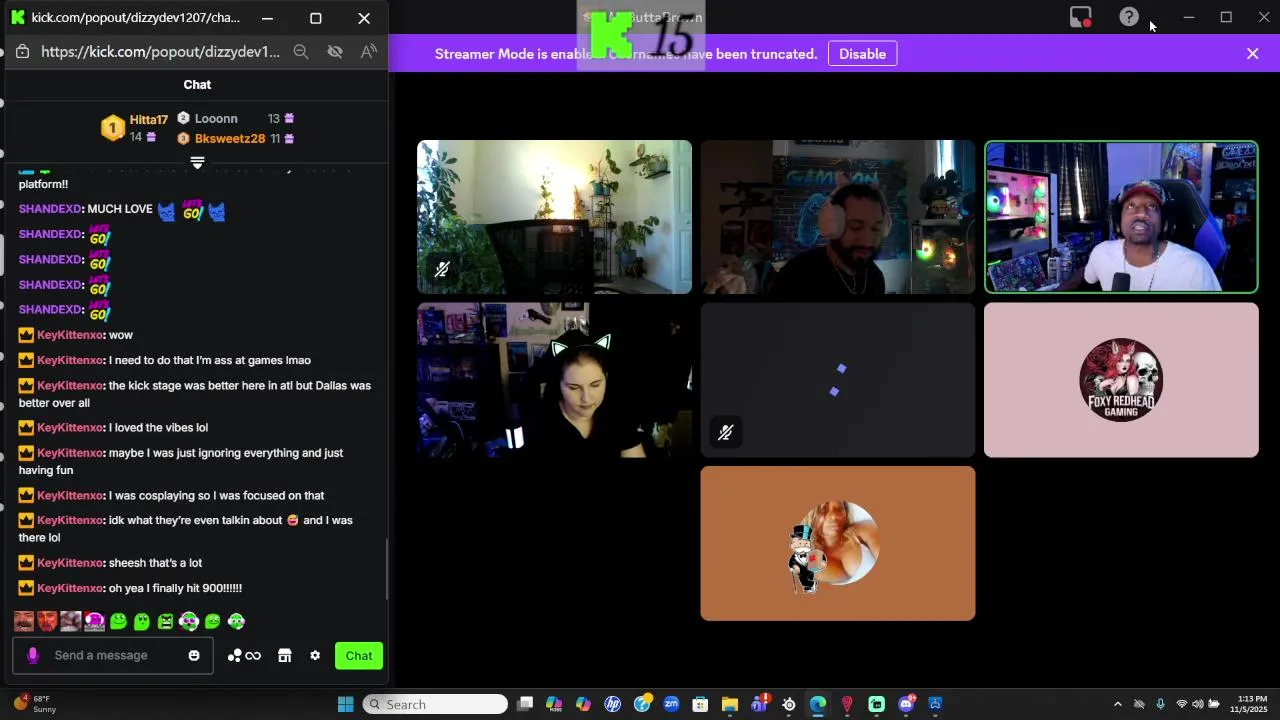Click 'oh yea I finally hit 900!!!!!!' message
1280x720 pixels.
tap(175, 588)
